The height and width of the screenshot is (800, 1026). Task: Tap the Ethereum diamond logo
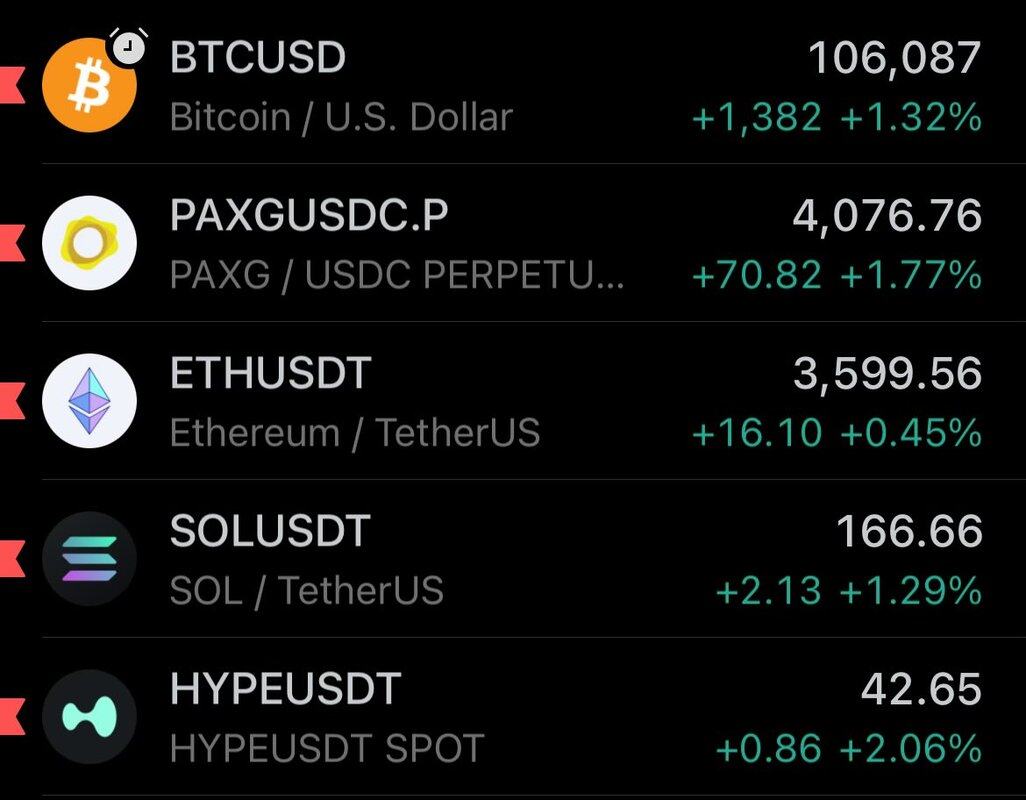coord(88,400)
